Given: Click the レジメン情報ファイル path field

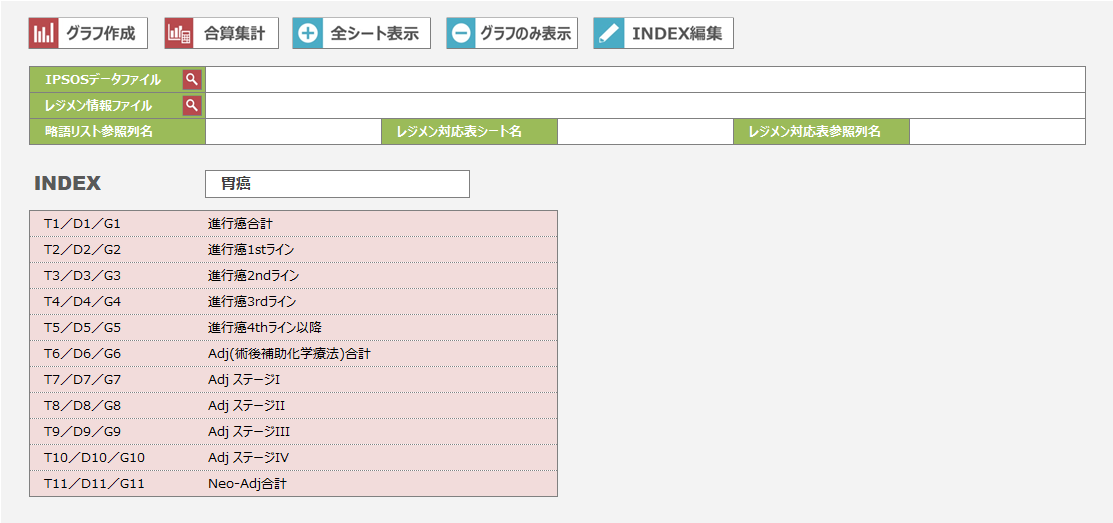Looking at the screenshot, I should click(644, 106).
